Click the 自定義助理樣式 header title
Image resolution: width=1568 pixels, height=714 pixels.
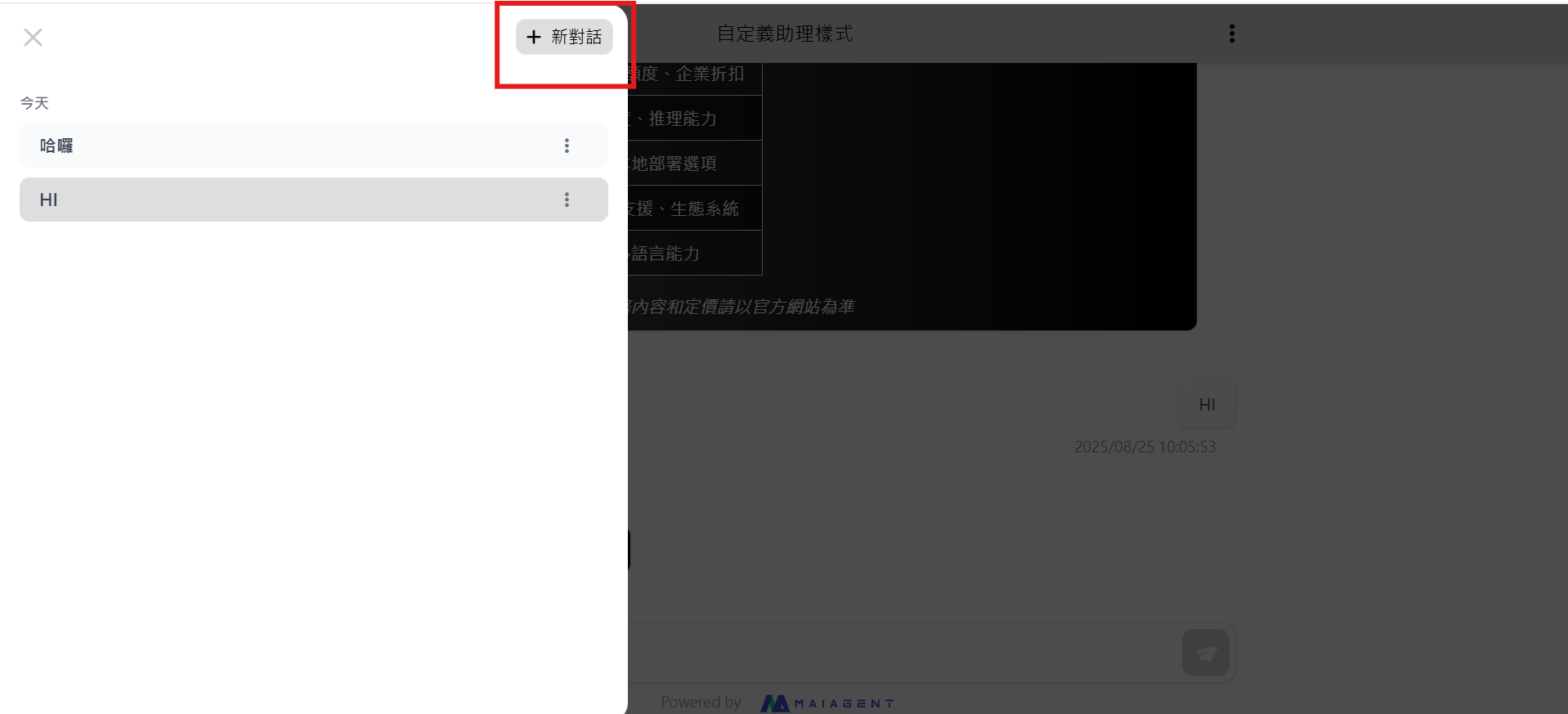tap(784, 34)
